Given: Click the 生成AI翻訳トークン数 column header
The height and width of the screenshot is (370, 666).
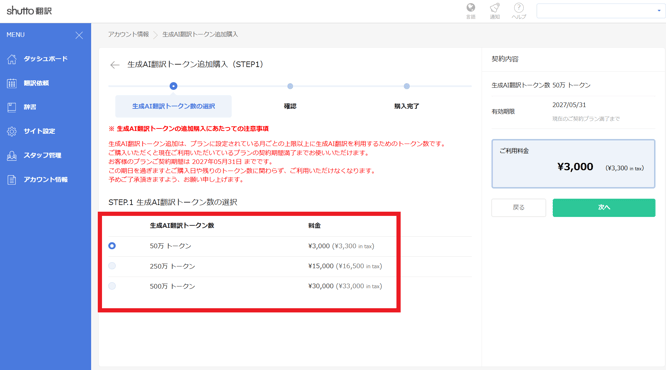Looking at the screenshot, I should (x=182, y=226).
